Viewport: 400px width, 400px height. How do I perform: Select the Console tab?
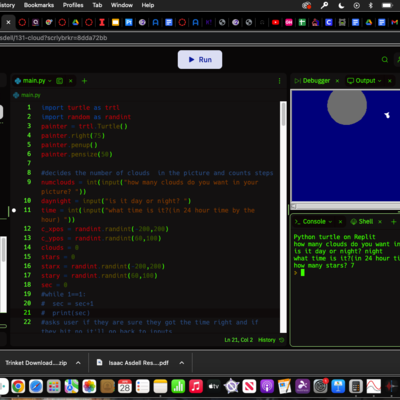(310, 222)
